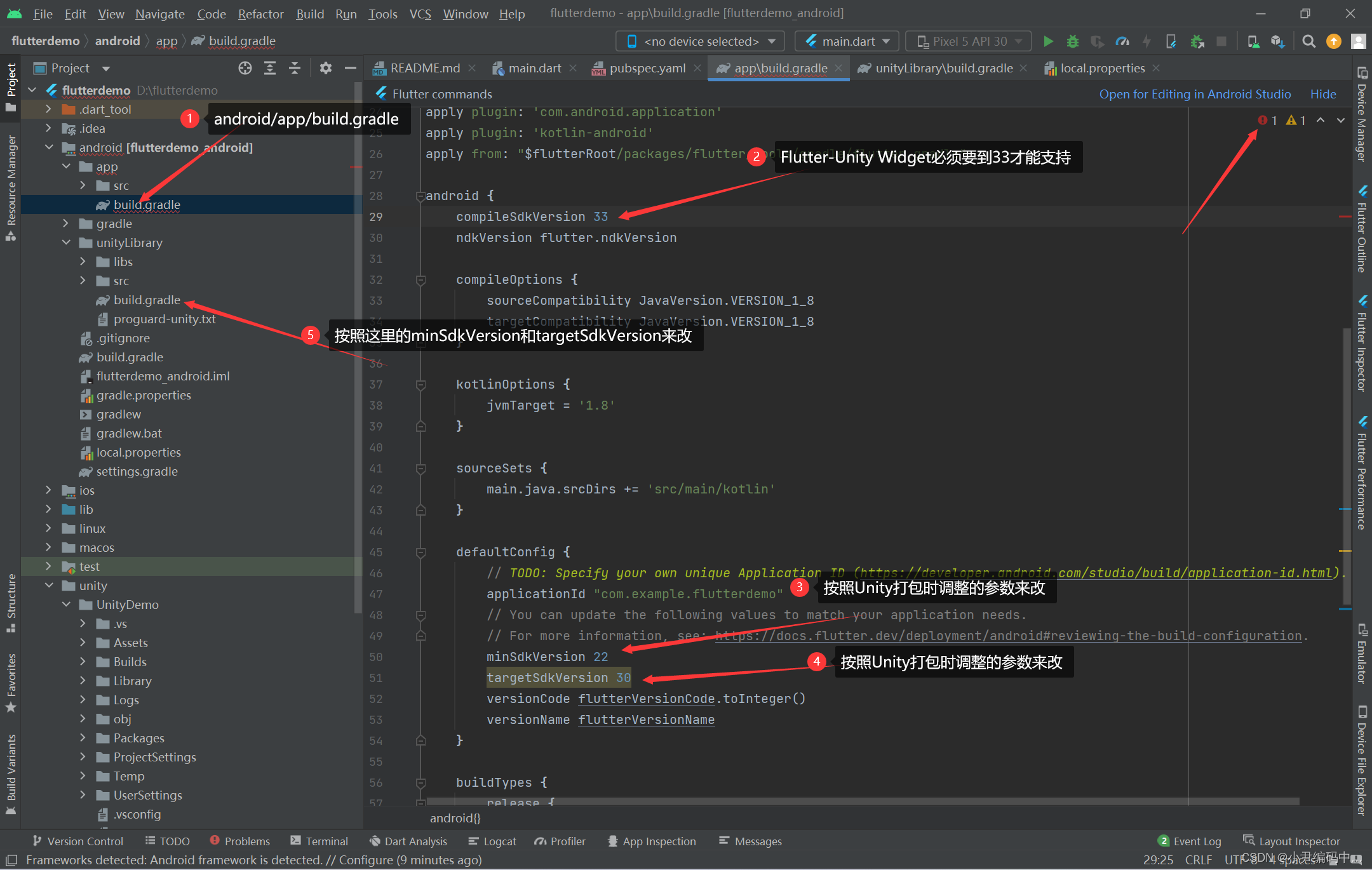
Task: Collapse the android project tree
Action: pyautogui.click(x=41, y=147)
